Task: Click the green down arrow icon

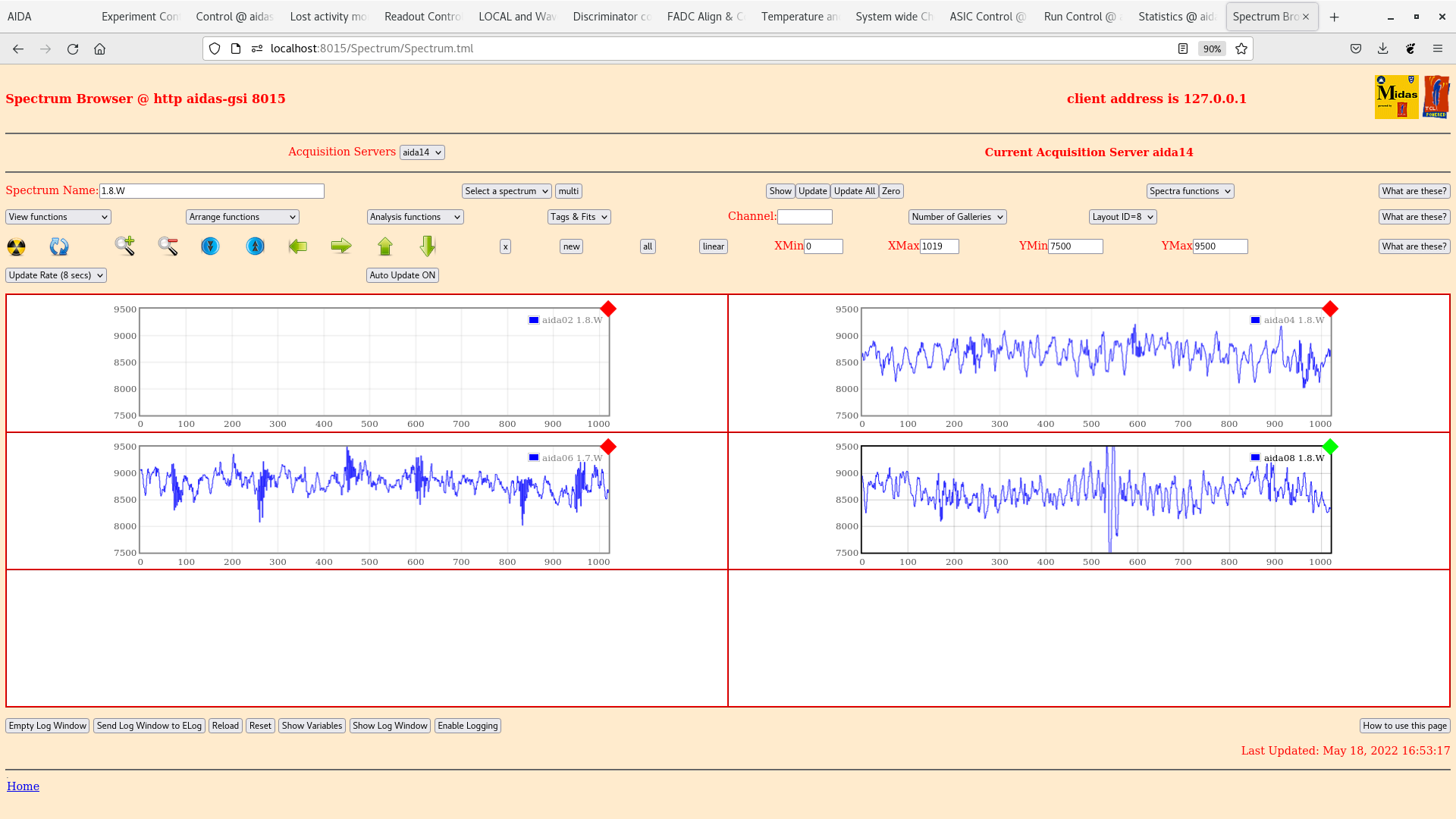Action: click(x=428, y=246)
